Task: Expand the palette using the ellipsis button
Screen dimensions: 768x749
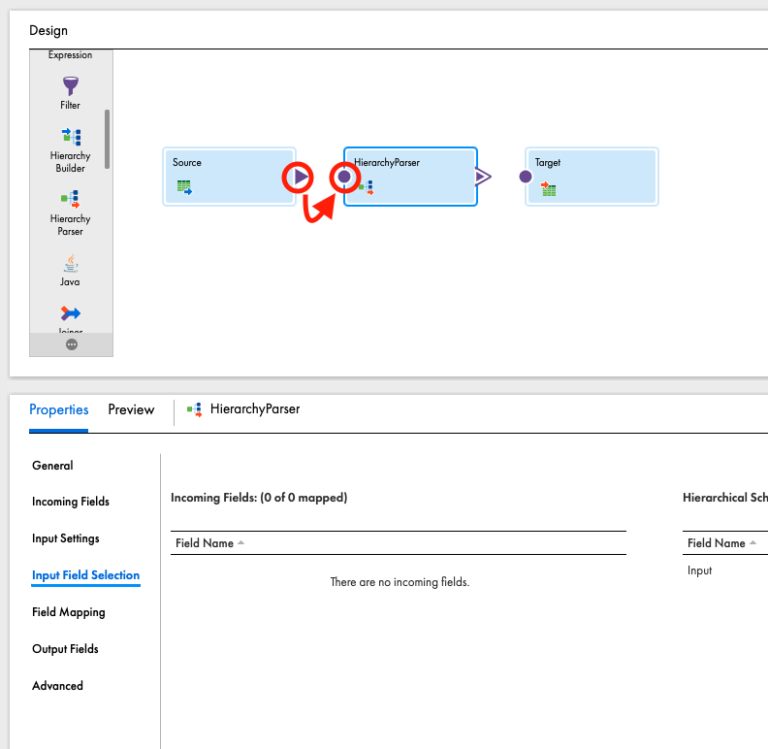Action: point(71,344)
